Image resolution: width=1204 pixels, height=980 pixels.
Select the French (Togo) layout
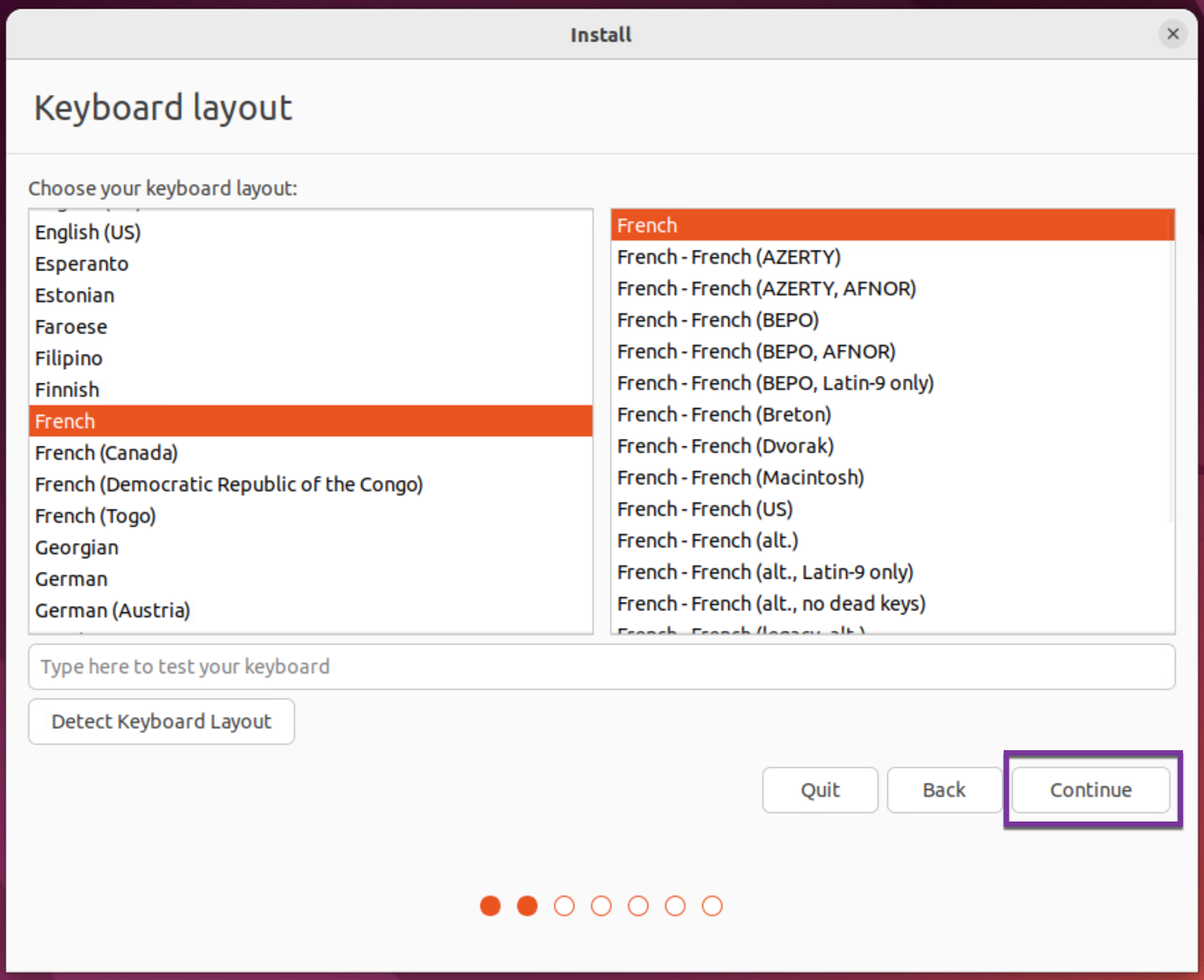95,516
